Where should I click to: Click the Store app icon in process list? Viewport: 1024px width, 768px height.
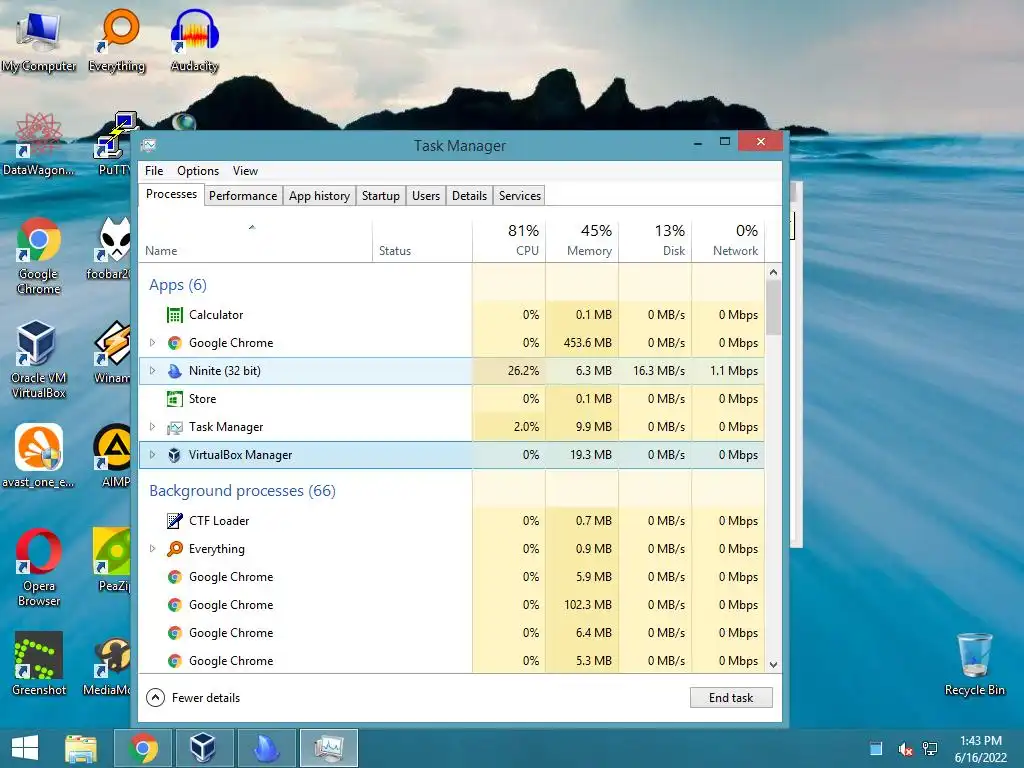174,399
